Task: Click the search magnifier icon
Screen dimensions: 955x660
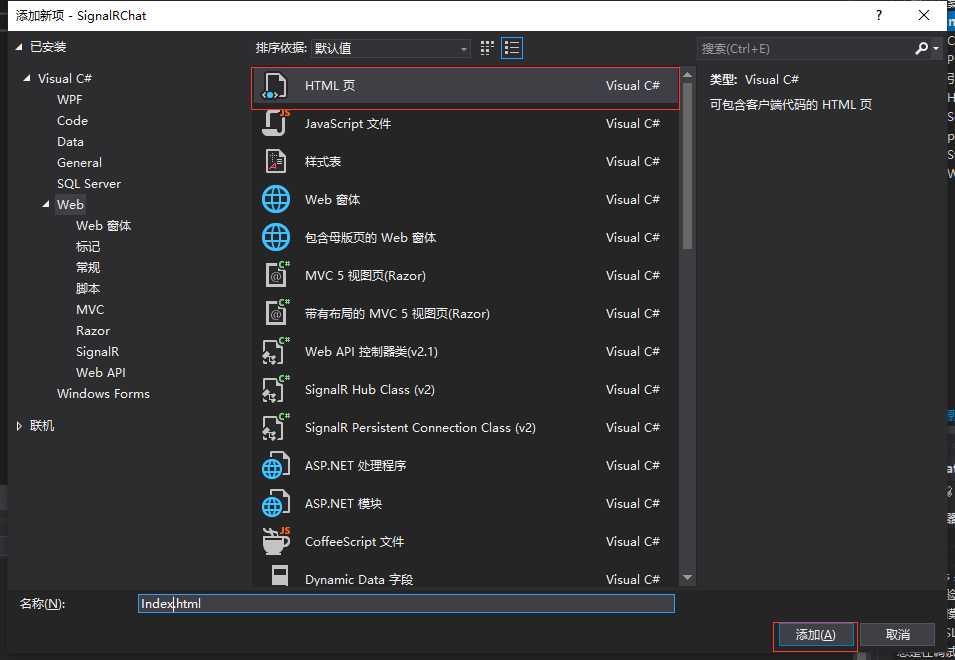Action: pos(922,48)
